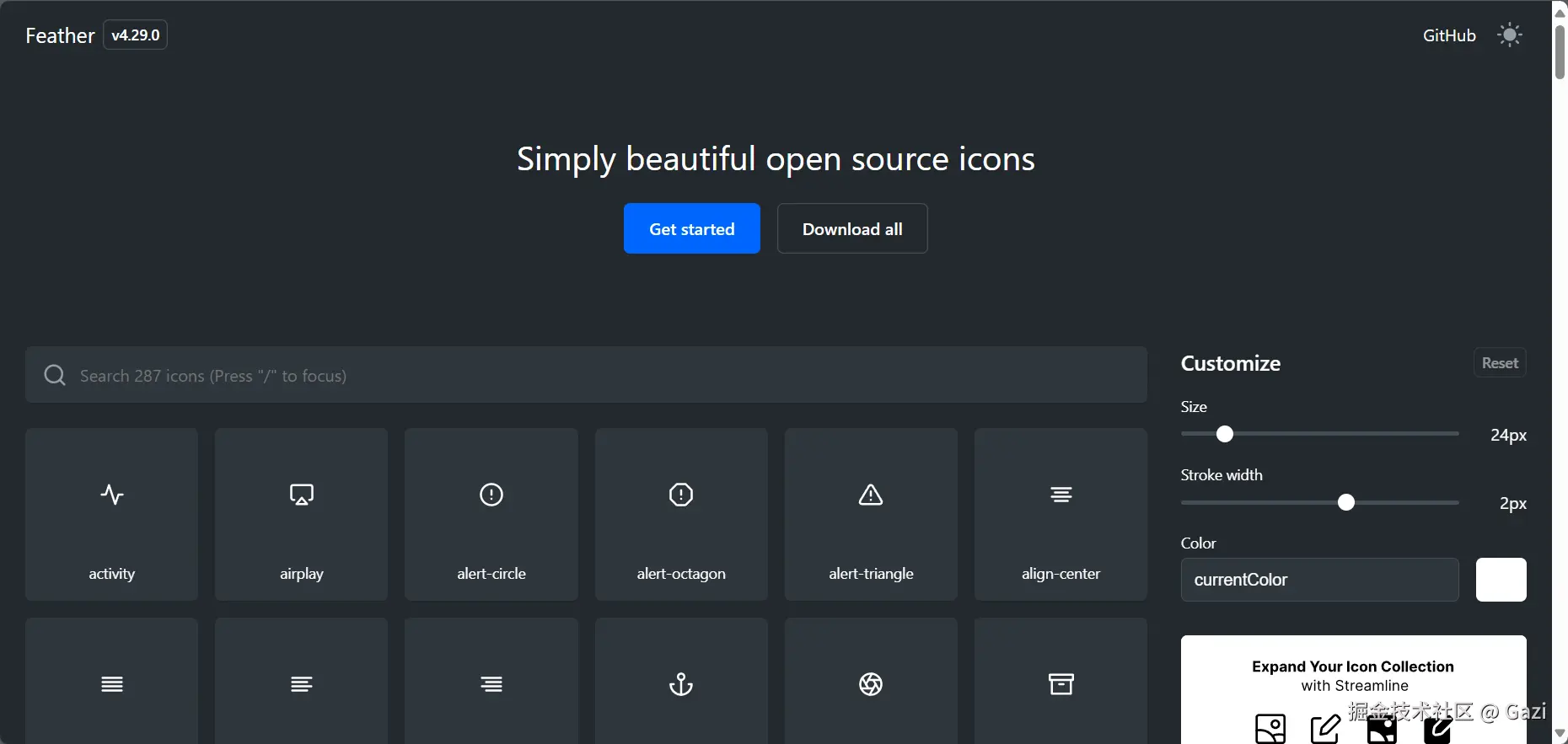Image resolution: width=1568 pixels, height=744 pixels.
Task: Click the Download all button
Action: click(852, 228)
